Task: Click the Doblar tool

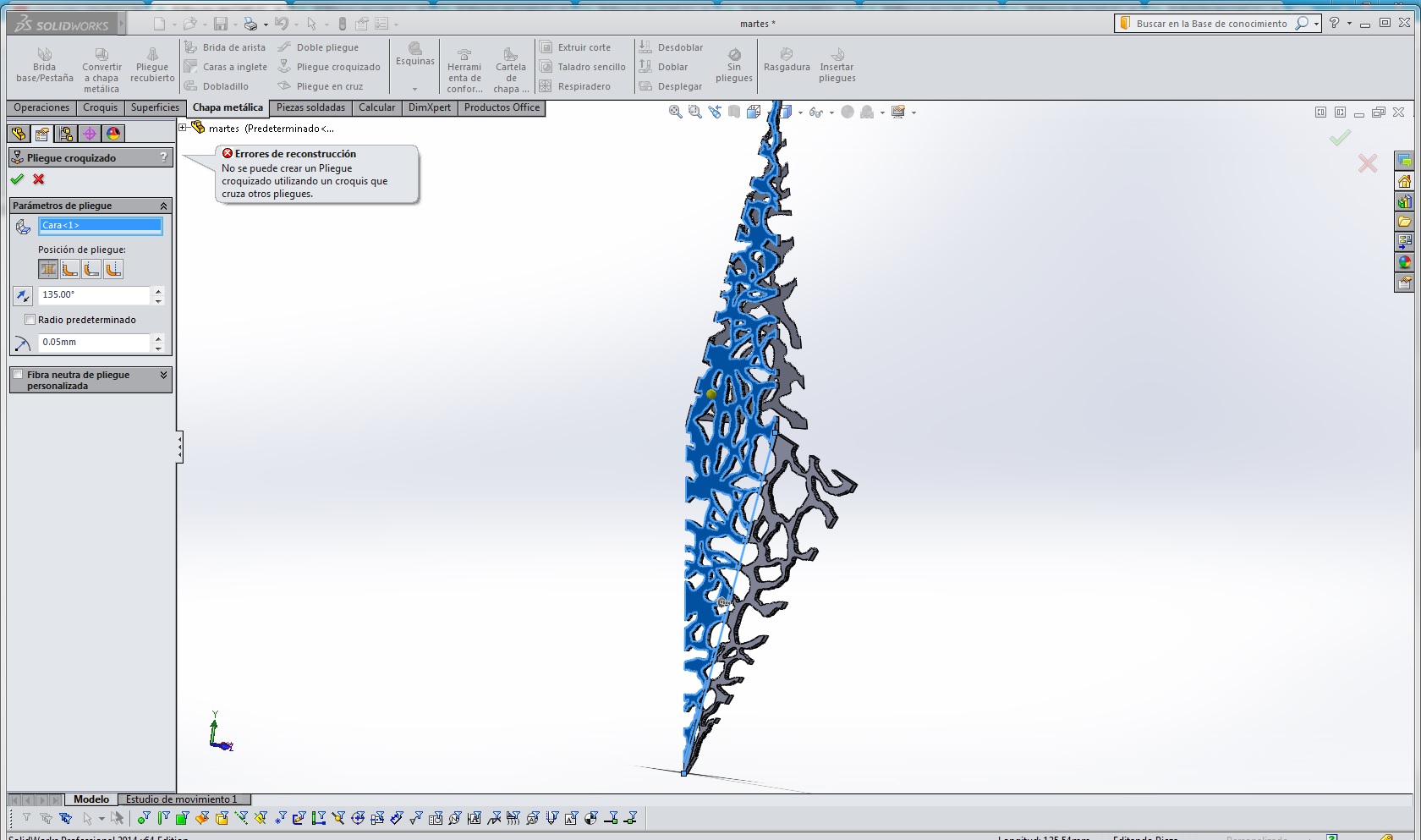Action: pos(663,67)
